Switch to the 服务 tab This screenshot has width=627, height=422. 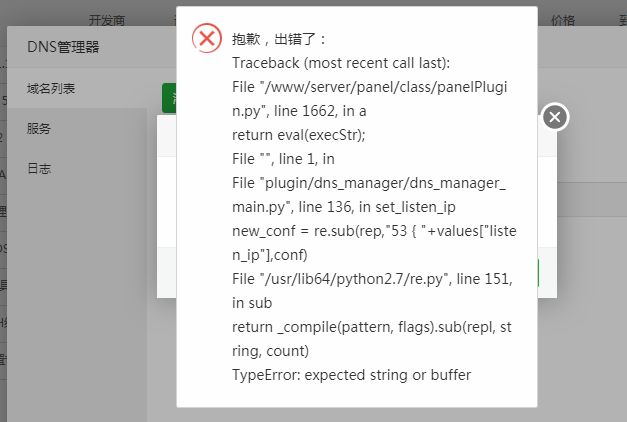[39, 128]
